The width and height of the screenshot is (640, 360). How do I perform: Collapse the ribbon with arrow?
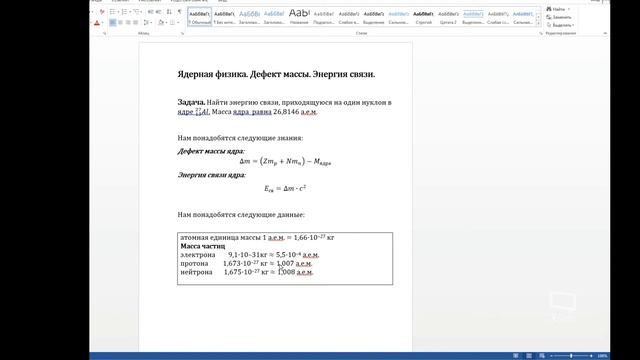pyautogui.click(x=605, y=33)
